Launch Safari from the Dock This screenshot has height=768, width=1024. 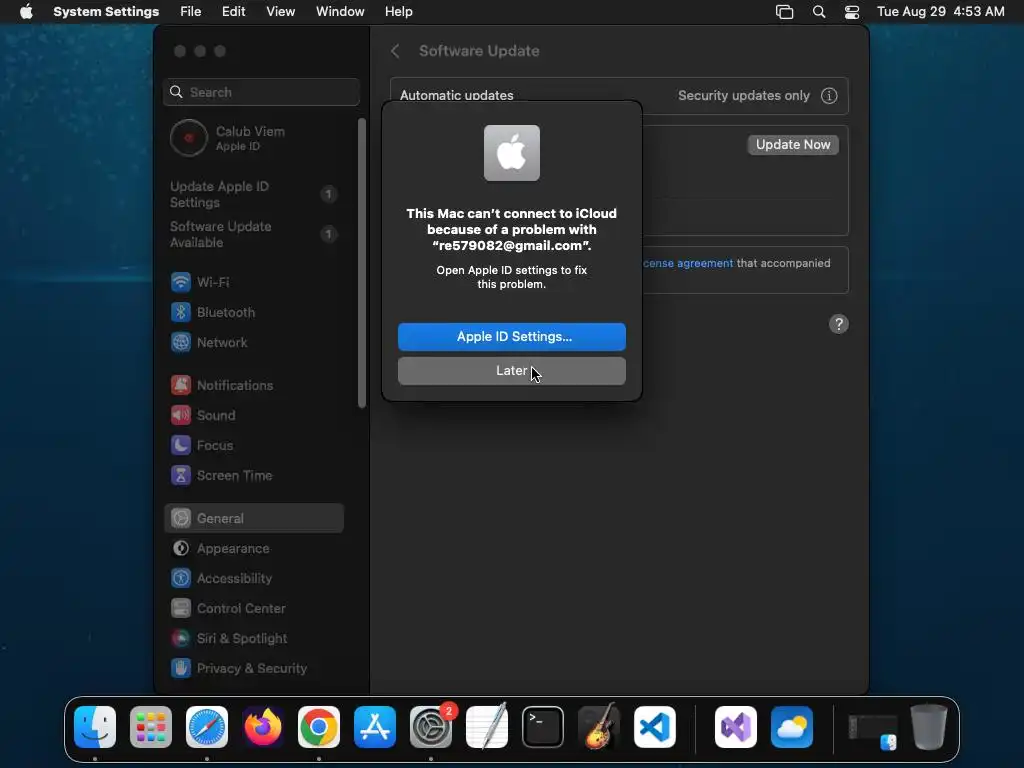coord(207,727)
